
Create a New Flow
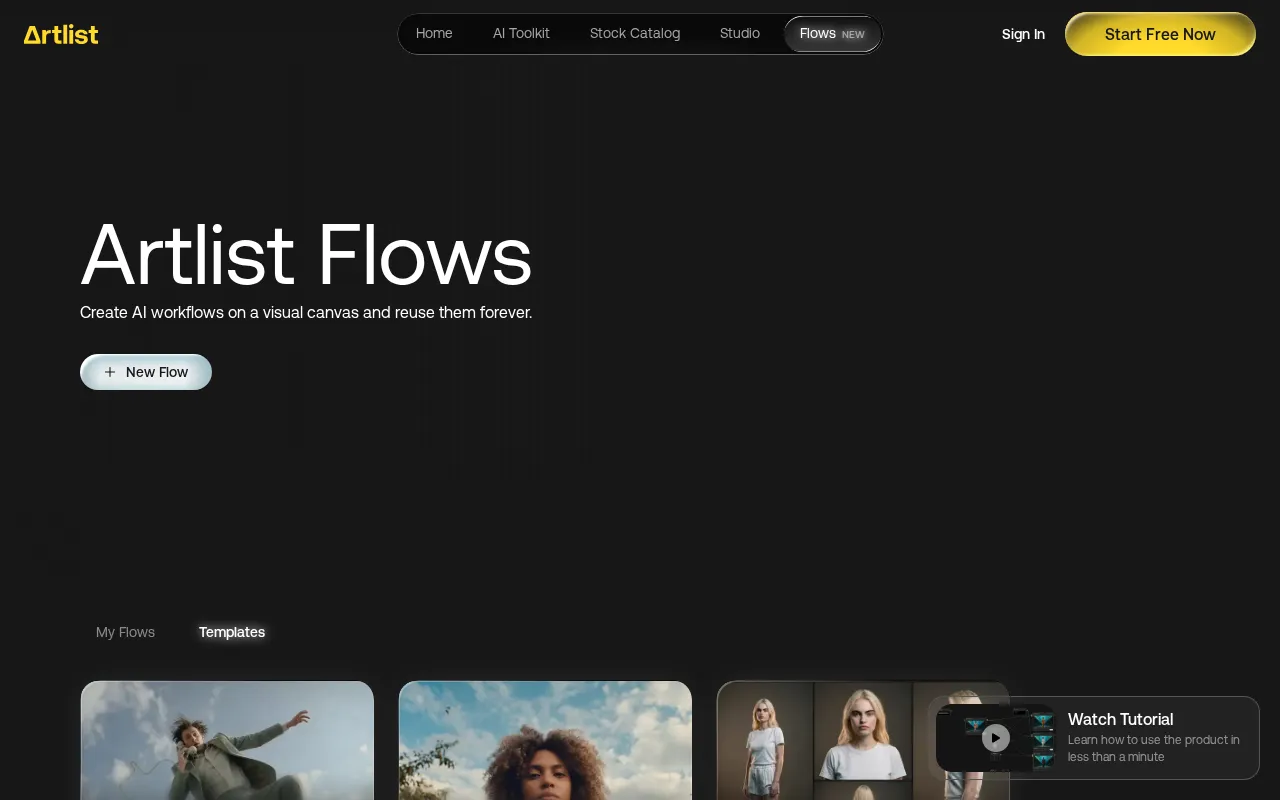[x=146, y=372]
